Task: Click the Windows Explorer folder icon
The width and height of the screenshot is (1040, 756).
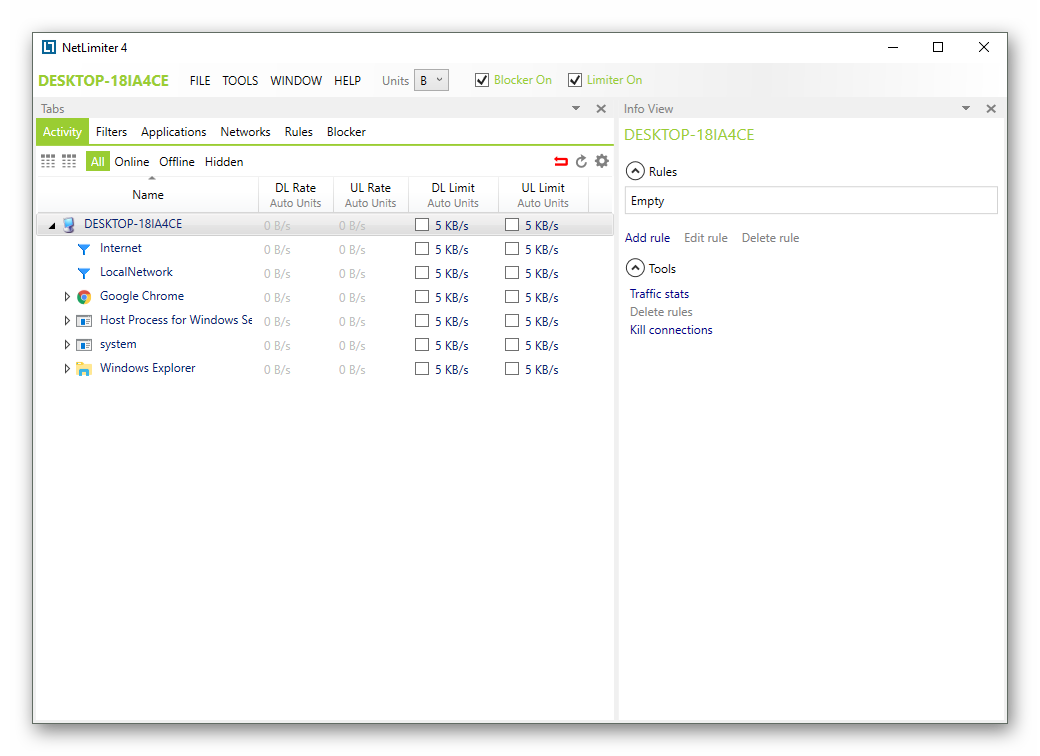Action: tap(84, 369)
